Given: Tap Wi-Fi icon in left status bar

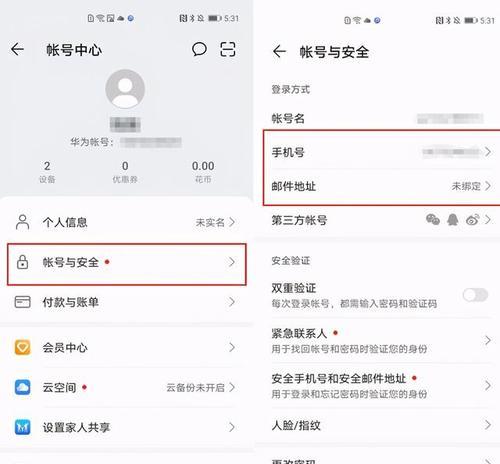Looking at the screenshot, I should point(101,18).
